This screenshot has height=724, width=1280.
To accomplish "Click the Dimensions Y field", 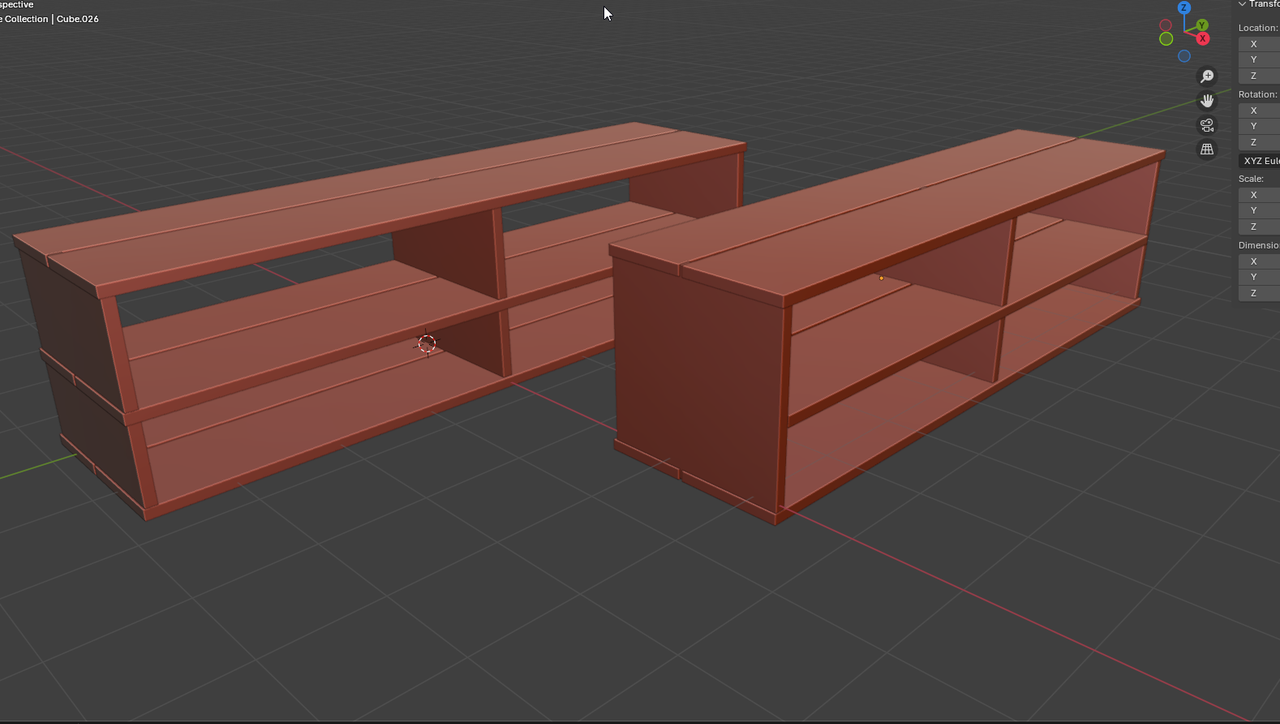I will (x=1260, y=277).
